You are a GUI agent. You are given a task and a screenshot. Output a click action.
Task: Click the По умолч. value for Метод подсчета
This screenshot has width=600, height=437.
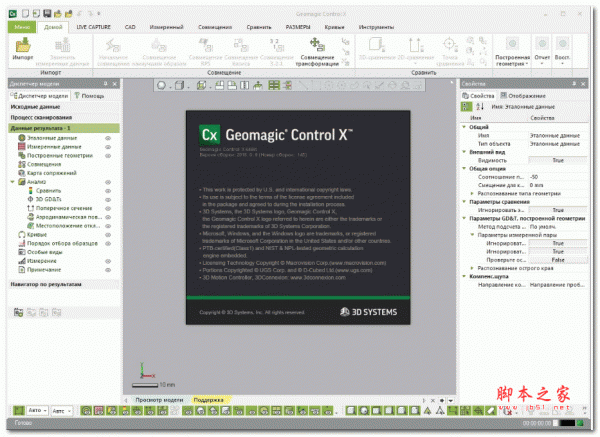click(x=558, y=227)
